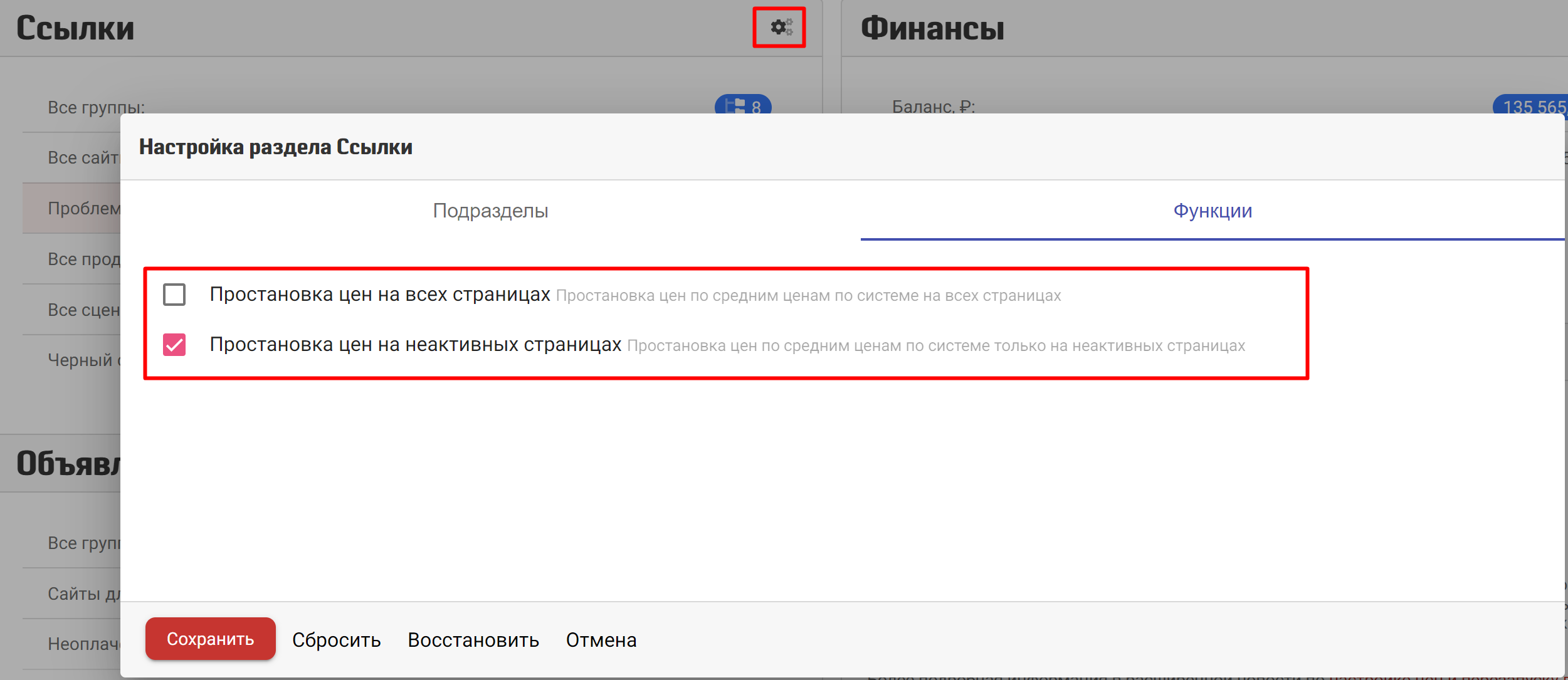Click the Простановка цен на неактивных страницах label

[416, 344]
